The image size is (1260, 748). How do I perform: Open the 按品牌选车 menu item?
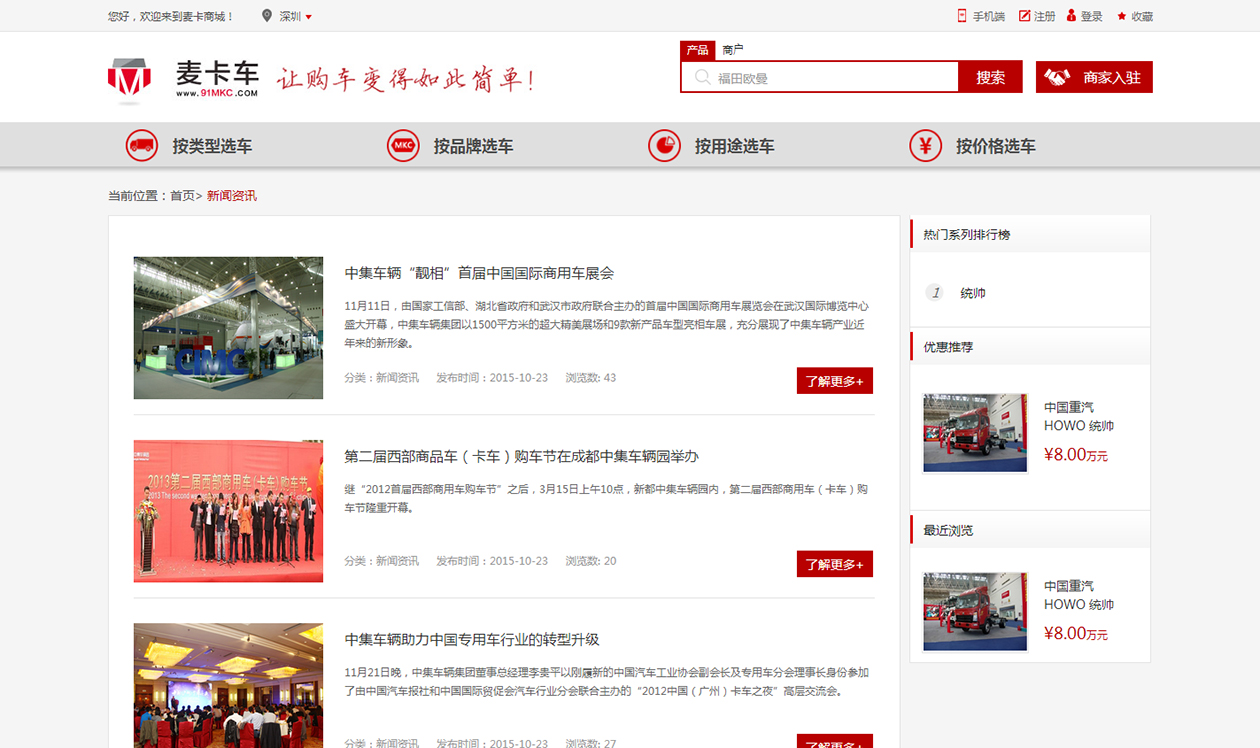tap(473, 146)
